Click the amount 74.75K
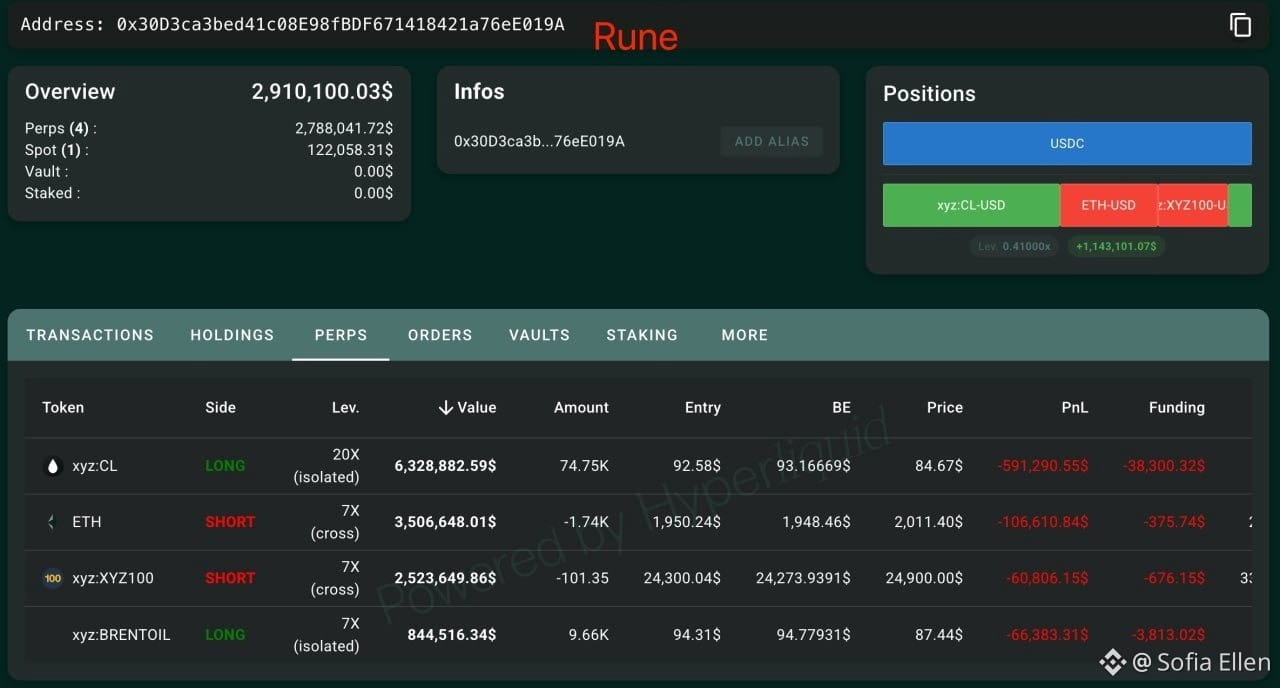 point(584,466)
